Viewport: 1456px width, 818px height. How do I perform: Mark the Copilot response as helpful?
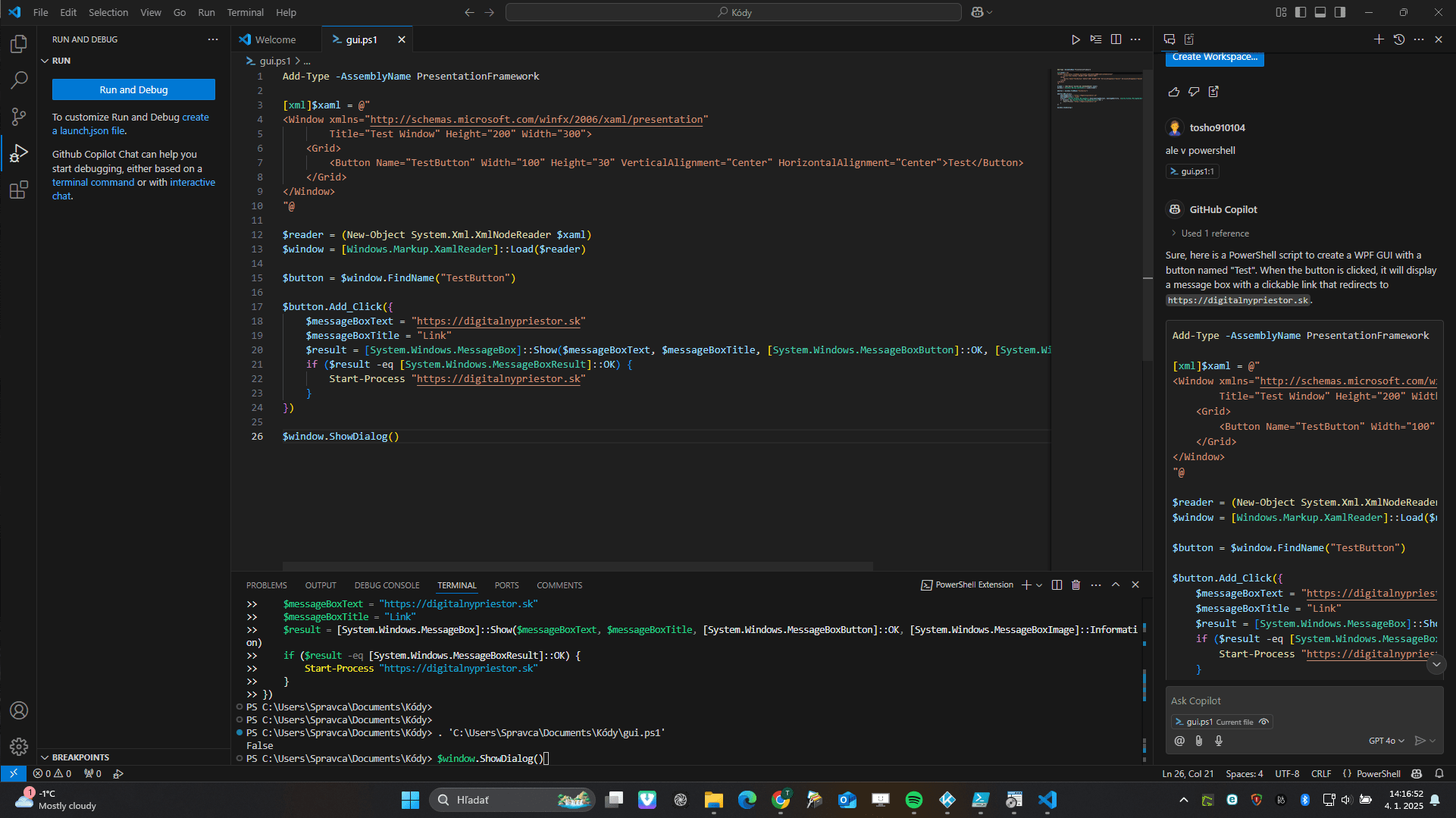[x=1174, y=92]
